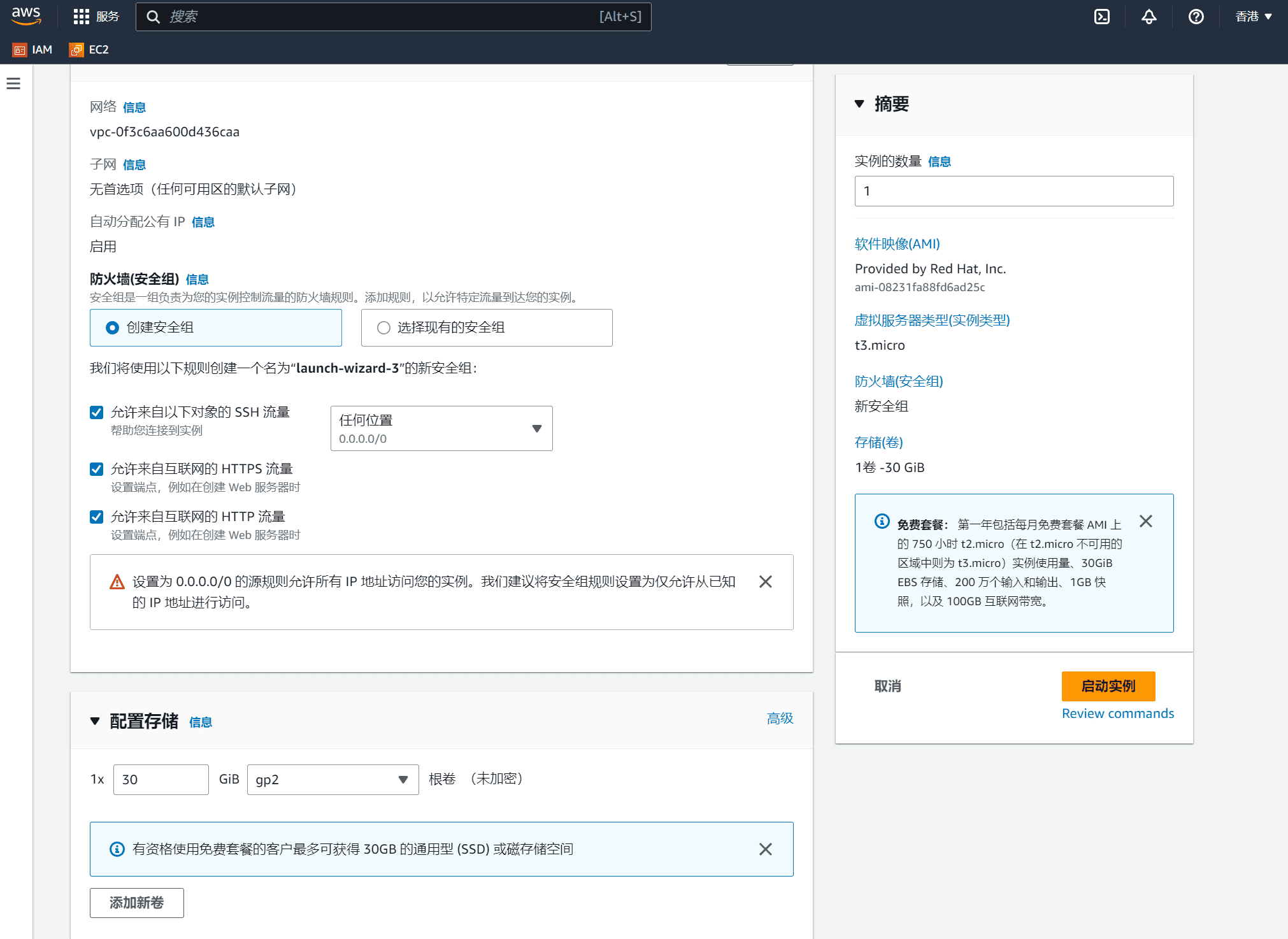Open the notifications bell icon
Viewport: 1288px width, 939px height.
1148,17
